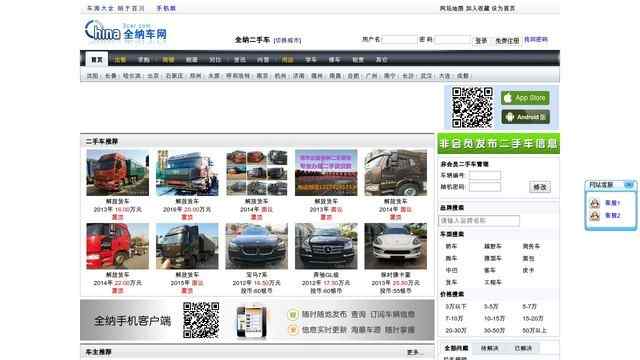Open the Android download button

click(525, 117)
